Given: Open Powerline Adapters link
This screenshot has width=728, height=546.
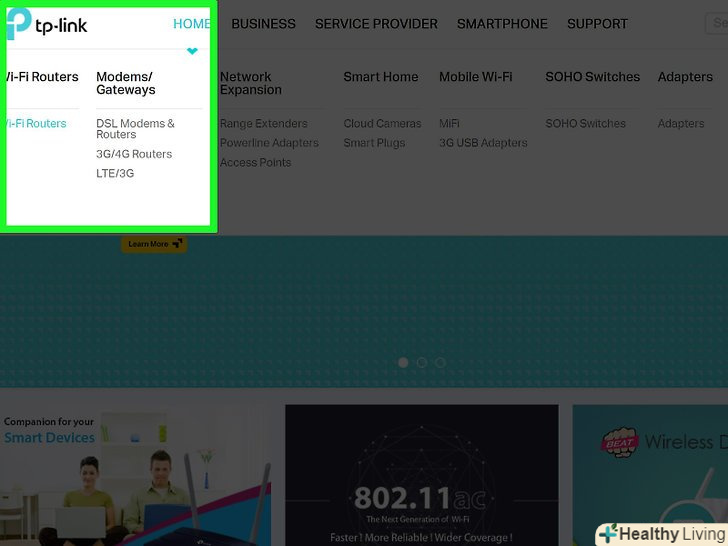Looking at the screenshot, I should [x=269, y=143].
